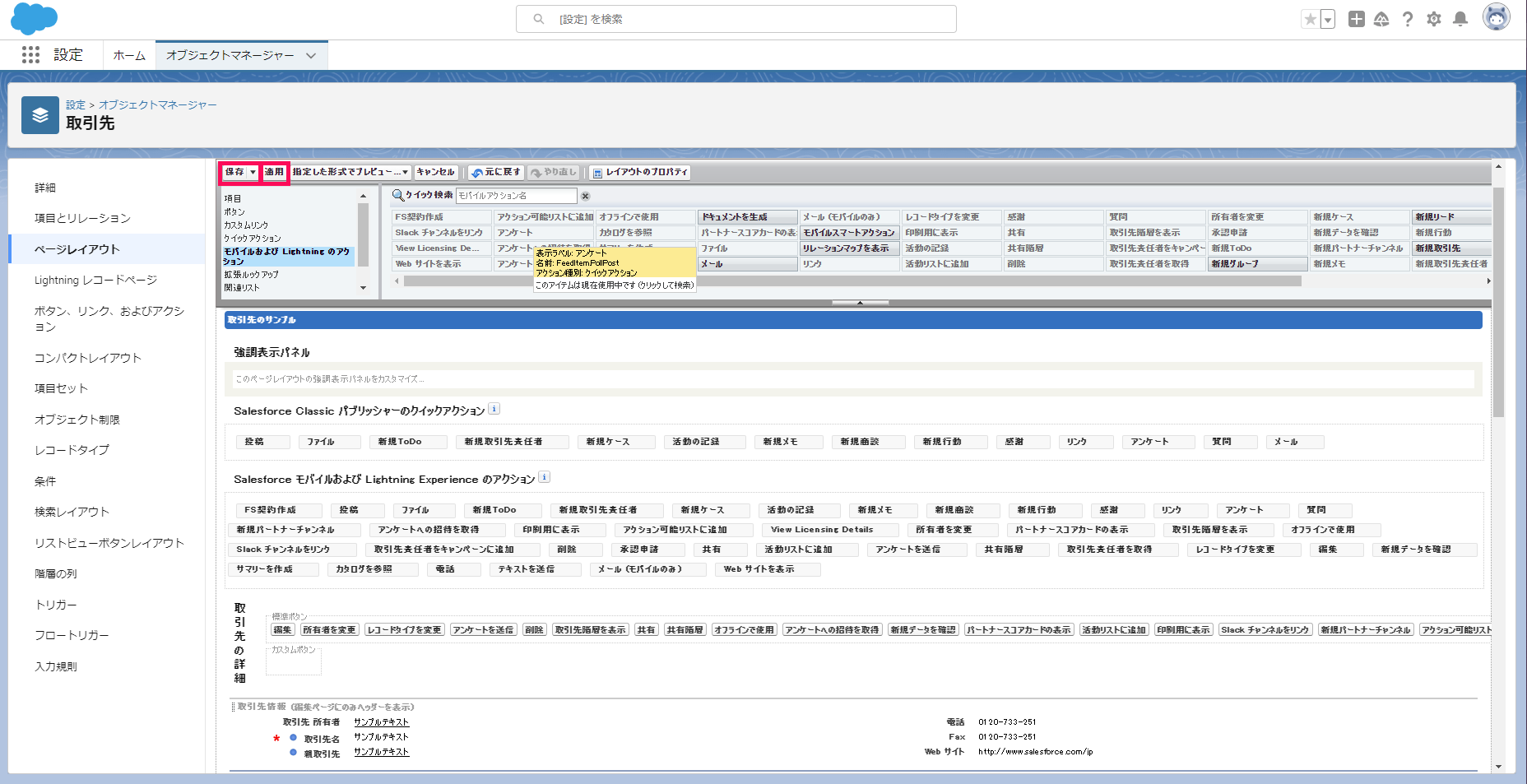Switch to the オブジェクトマネージャー tab
The height and width of the screenshot is (784, 1527).
click(230, 55)
